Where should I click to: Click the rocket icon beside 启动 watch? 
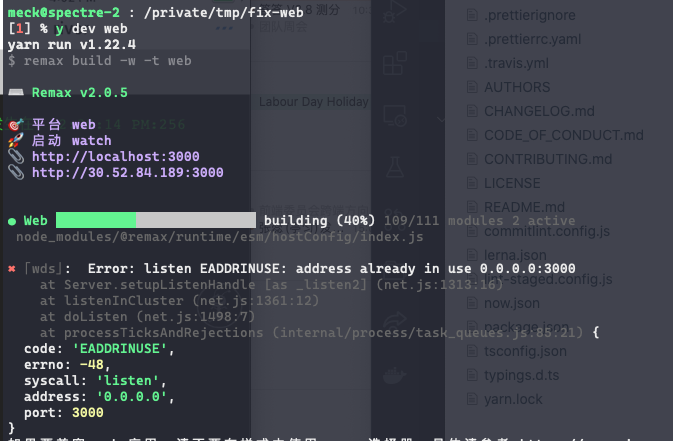16,140
